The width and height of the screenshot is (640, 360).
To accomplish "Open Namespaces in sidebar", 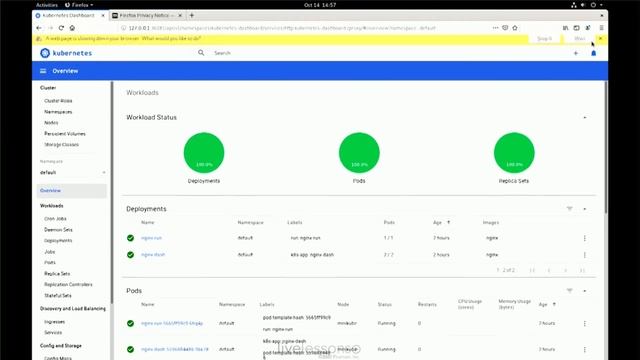I will [58, 112].
